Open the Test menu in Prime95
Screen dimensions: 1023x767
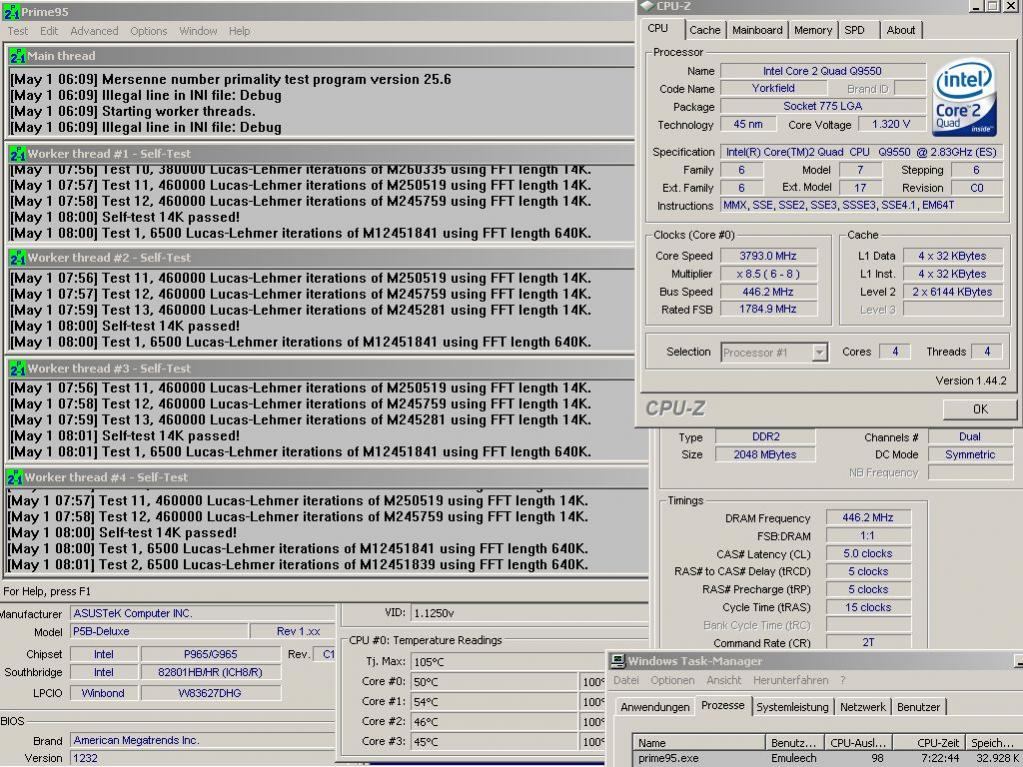pyautogui.click(x=18, y=31)
